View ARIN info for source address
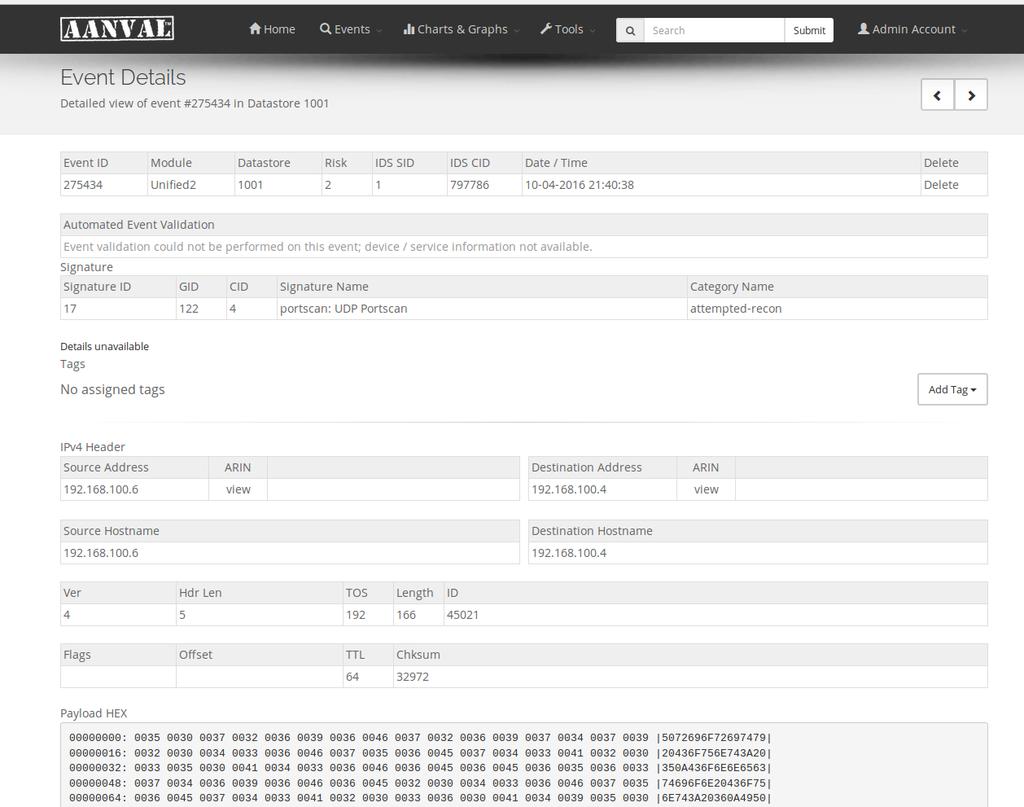The image size is (1024, 807). 238,489
